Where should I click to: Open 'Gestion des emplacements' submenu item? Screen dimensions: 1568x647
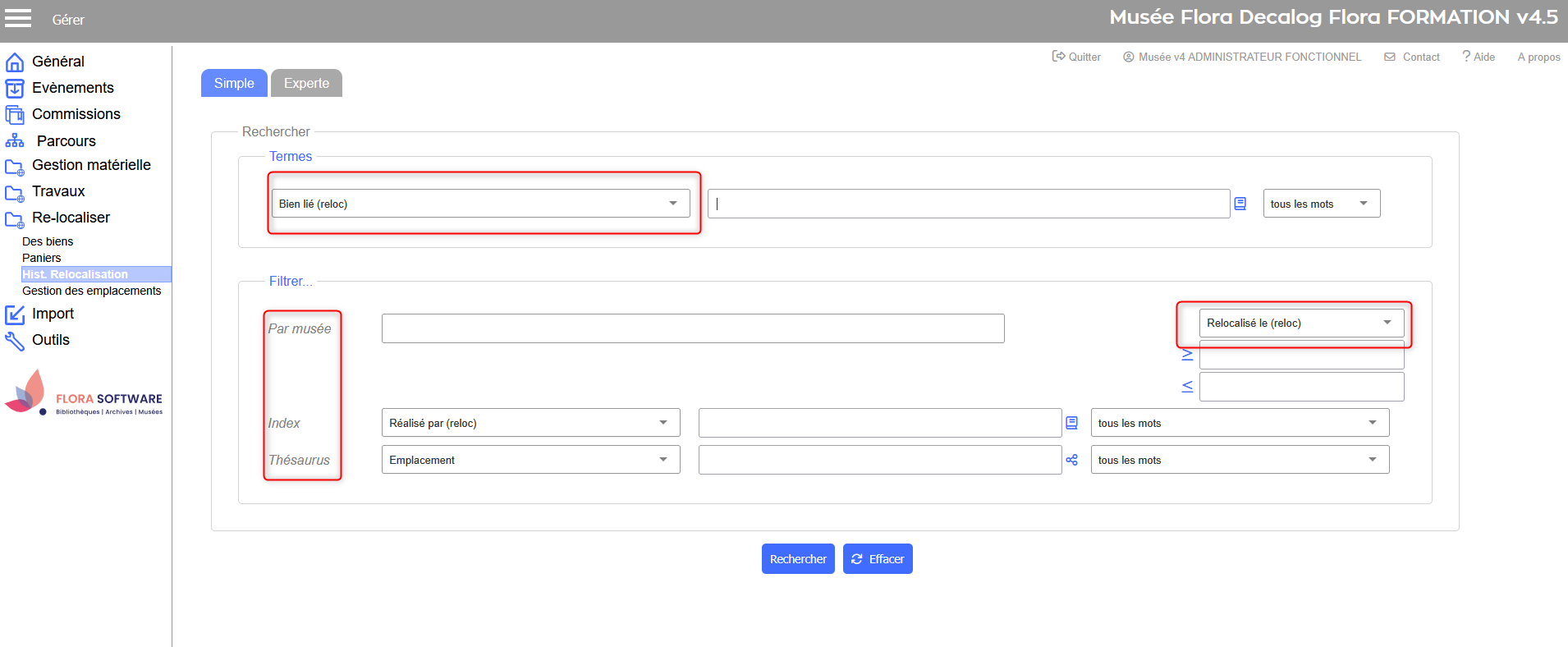point(91,291)
